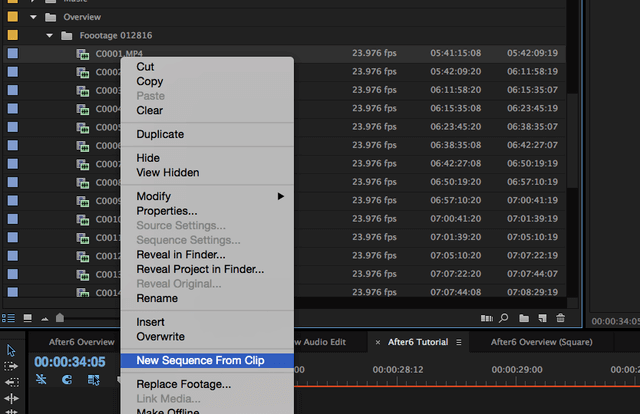640x414 pixels.
Task: Open Find magnifier in project panel
Action: pyautogui.click(x=504, y=318)
